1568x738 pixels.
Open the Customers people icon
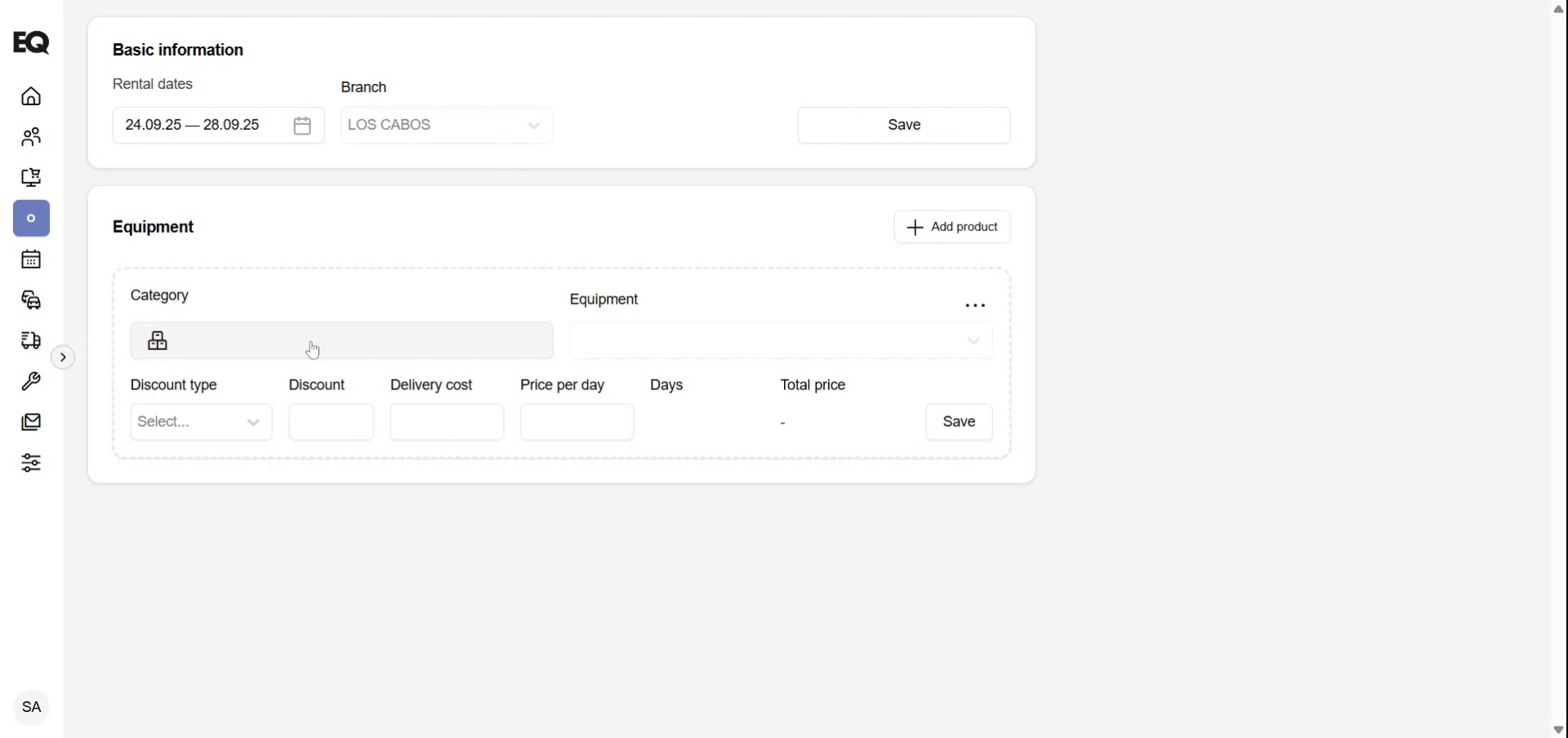tap(30, 136)
